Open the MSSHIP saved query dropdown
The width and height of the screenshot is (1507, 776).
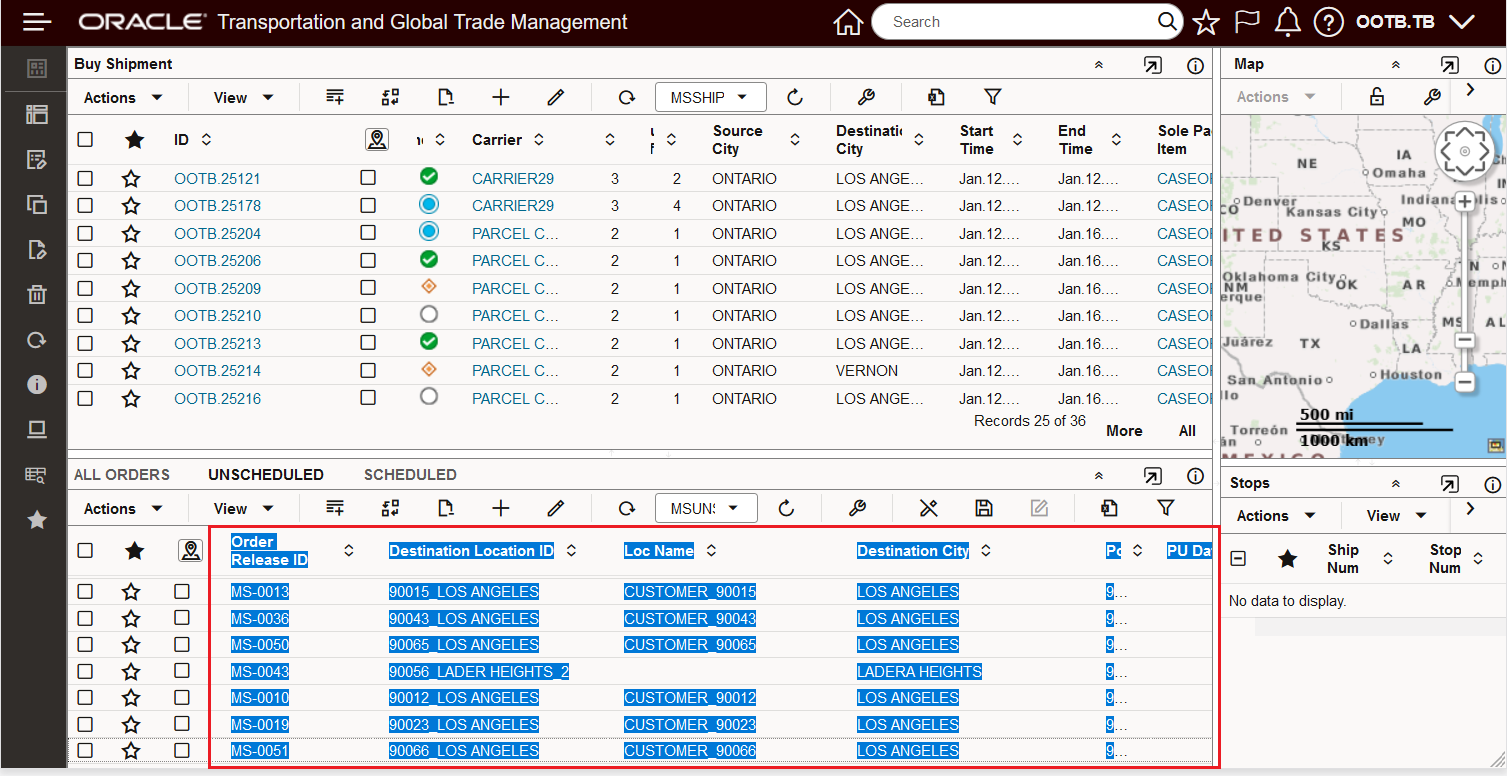[710, 97]
